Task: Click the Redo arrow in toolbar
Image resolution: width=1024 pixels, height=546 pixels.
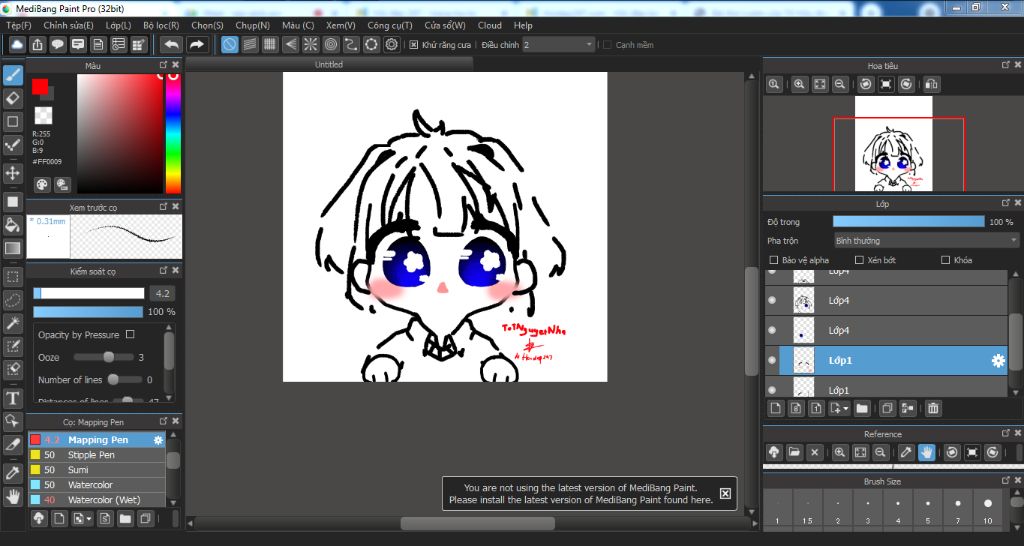Action: (x=196, y=44)
